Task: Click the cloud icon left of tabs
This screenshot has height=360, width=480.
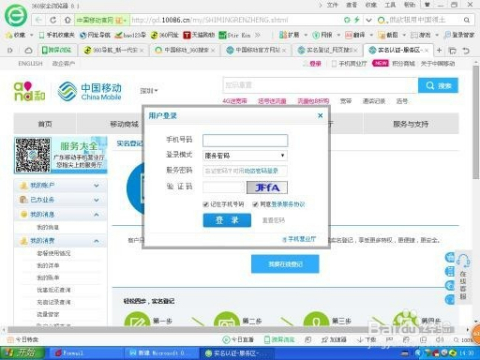Action: [x=28, y=50]
